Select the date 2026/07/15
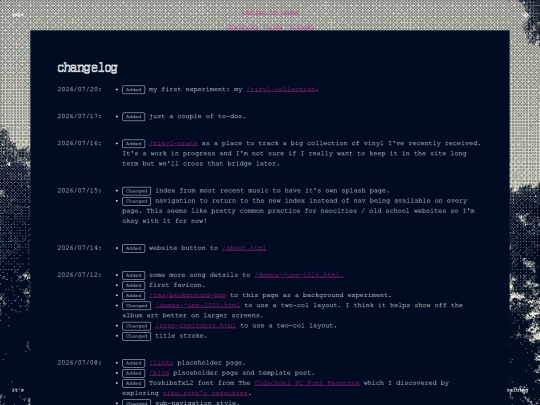 coord(80,190)
